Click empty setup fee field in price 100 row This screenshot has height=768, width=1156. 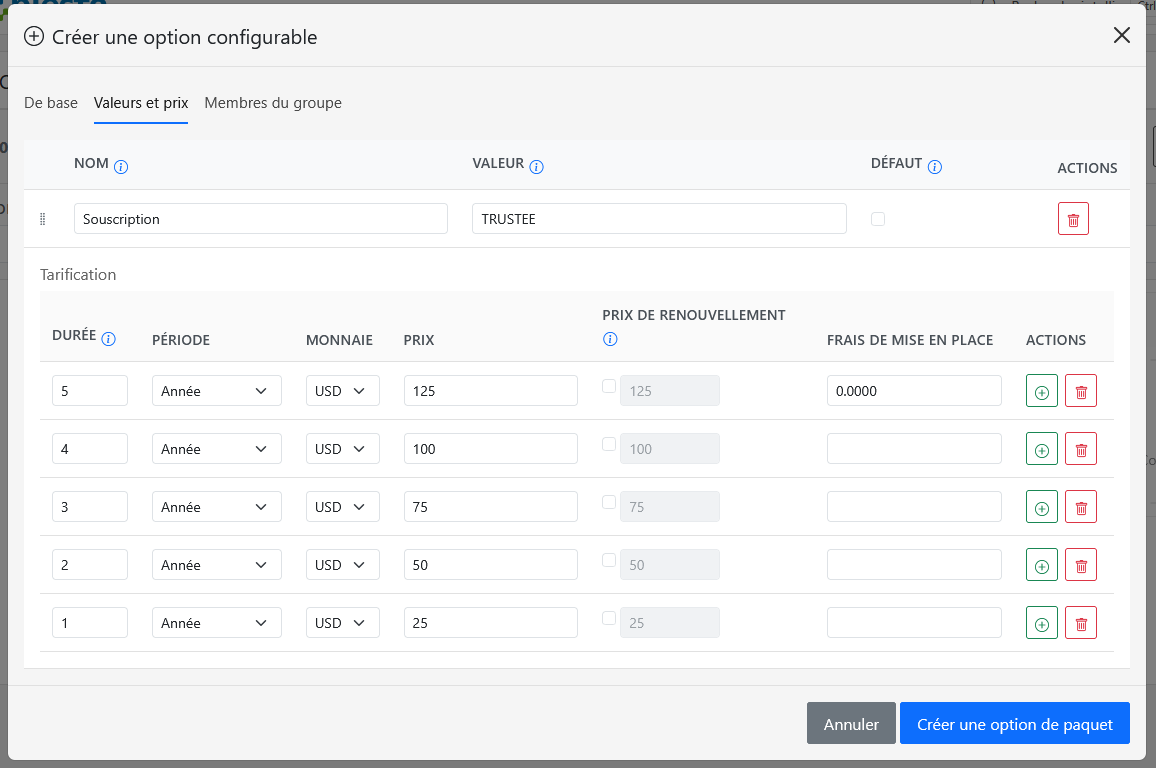[x=914, y=449]
